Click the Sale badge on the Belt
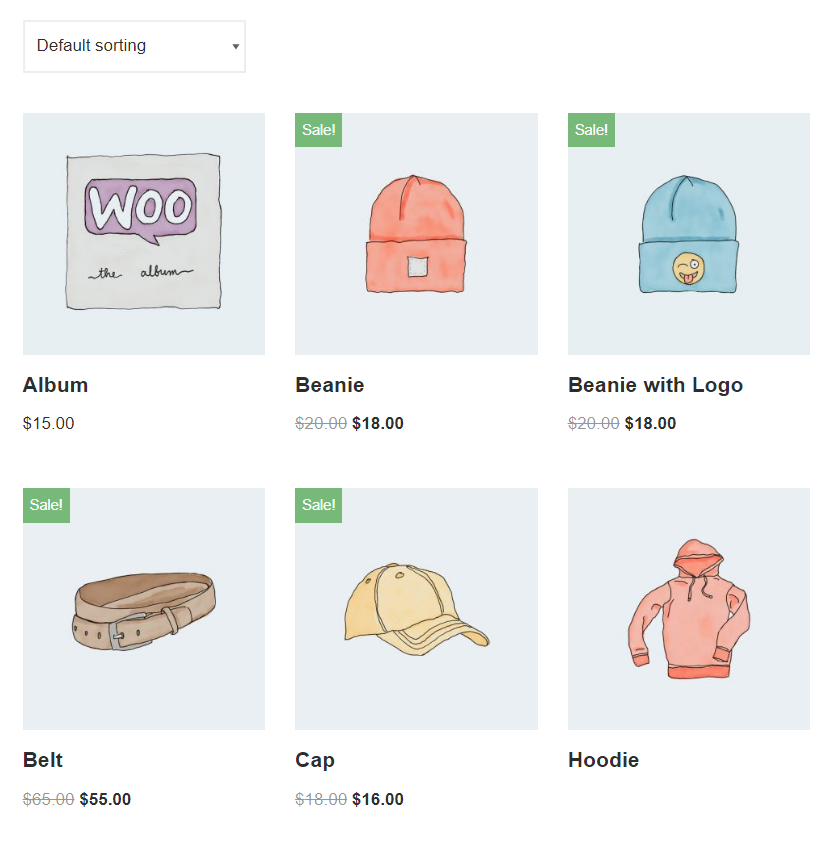 [46, 505]
